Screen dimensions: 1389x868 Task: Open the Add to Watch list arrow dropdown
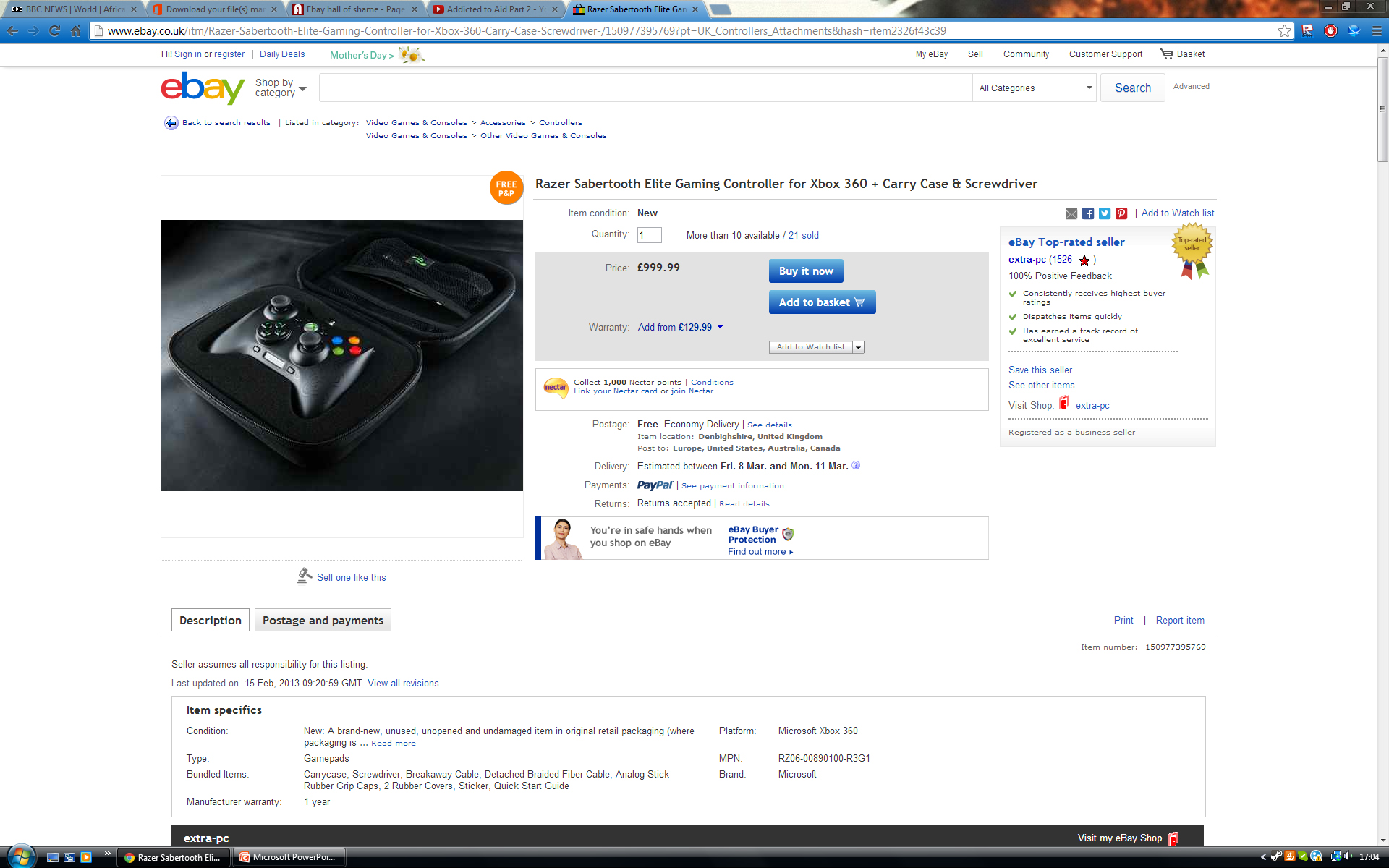tap(859, 347)
